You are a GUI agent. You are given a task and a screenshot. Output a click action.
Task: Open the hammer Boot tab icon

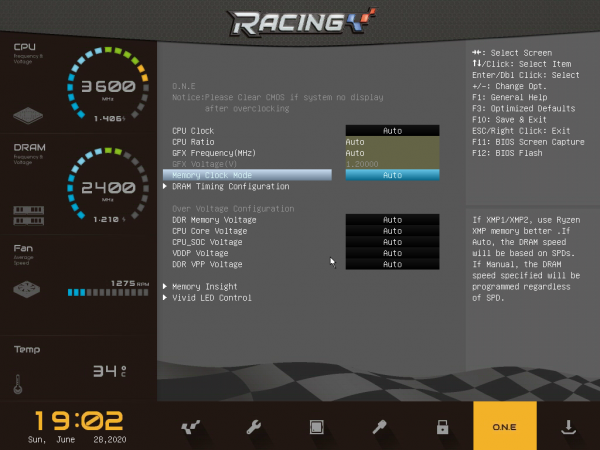coord(379,427)
